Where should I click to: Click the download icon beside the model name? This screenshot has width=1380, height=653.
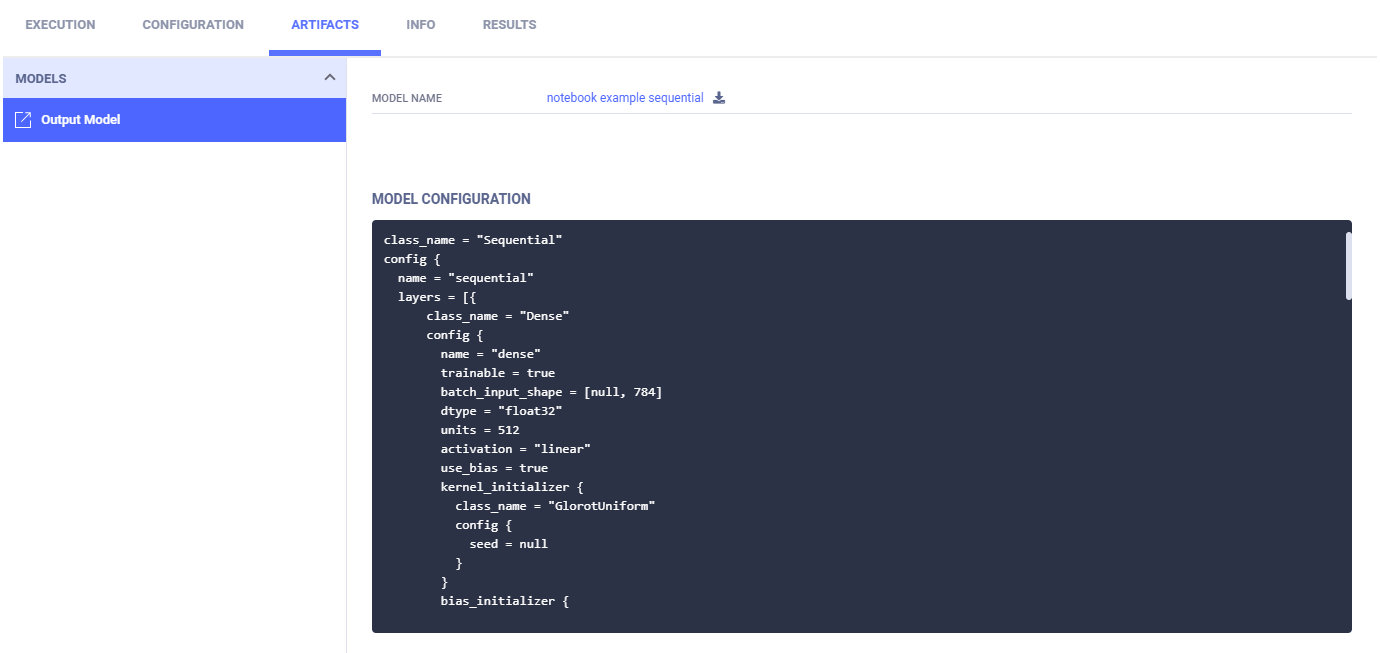[719, 98]
